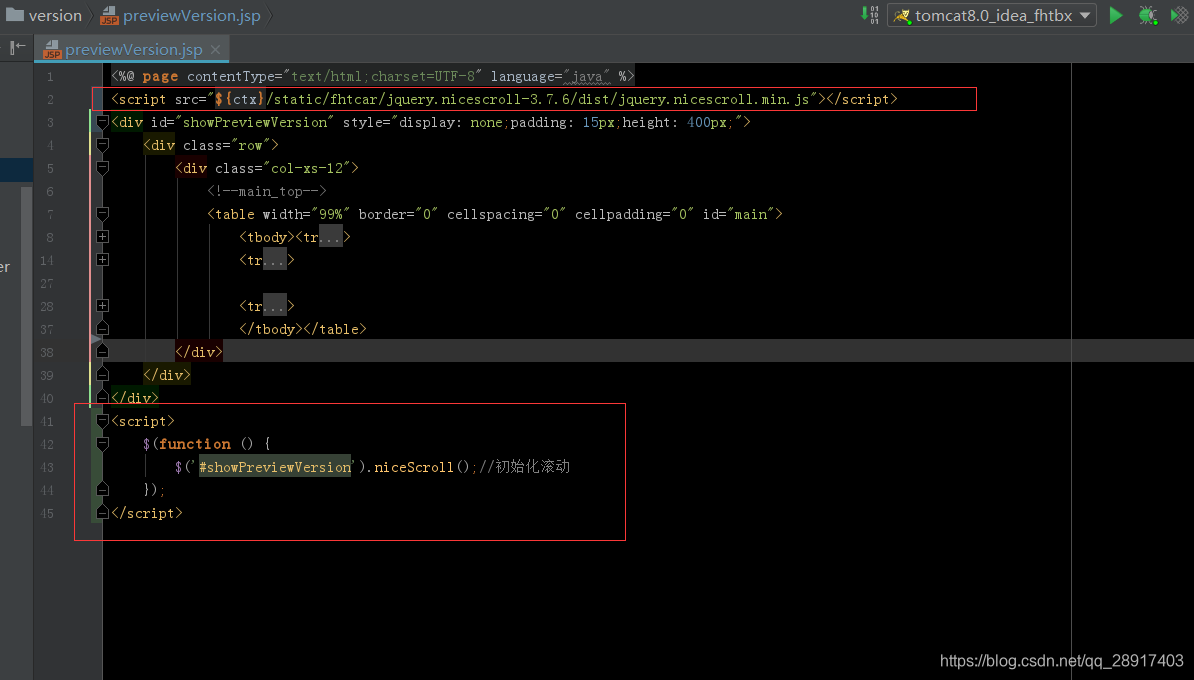
Task: Click the #showPreviewVersion selector string
Action: (x=275, y=467)
